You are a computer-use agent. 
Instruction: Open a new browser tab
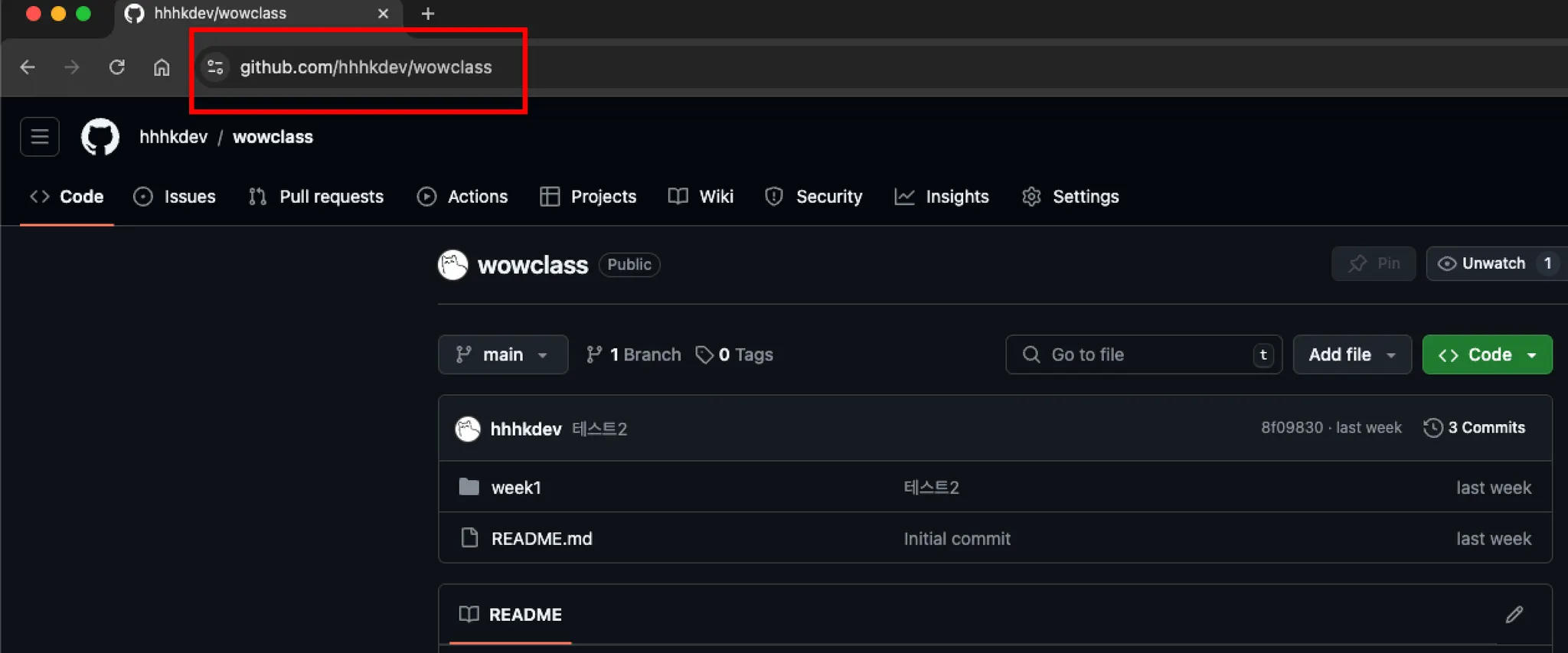[x=428, y=14]
